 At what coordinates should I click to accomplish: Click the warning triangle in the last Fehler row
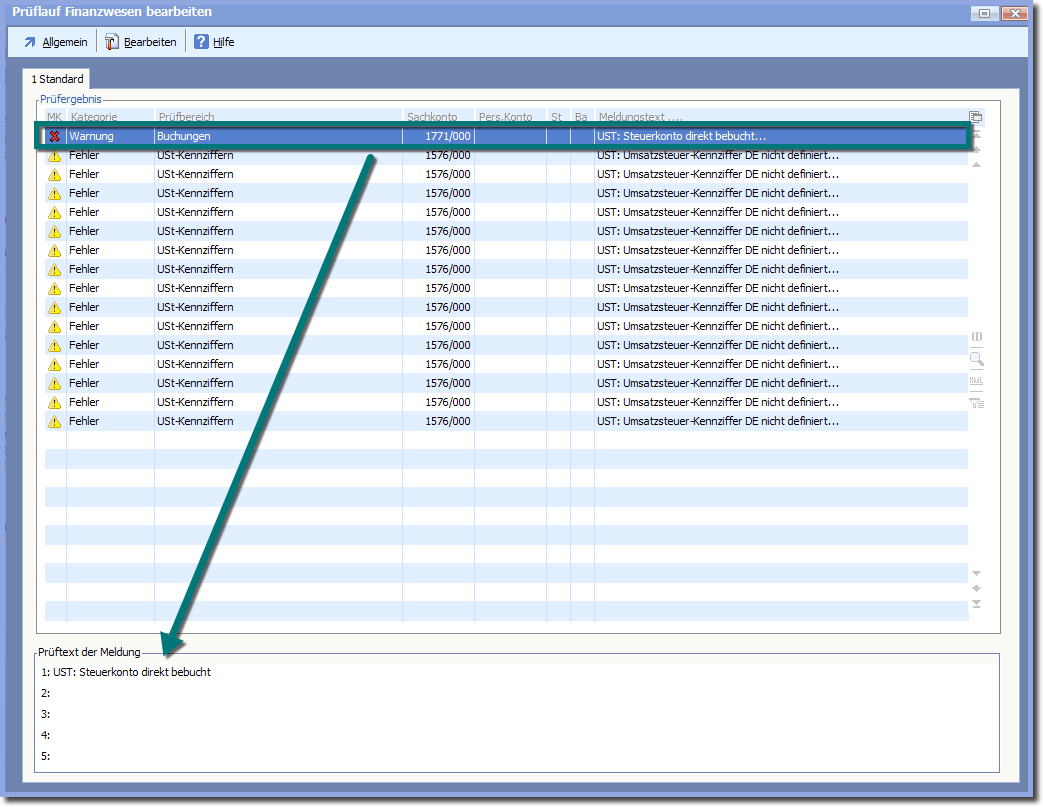point(55,421)
